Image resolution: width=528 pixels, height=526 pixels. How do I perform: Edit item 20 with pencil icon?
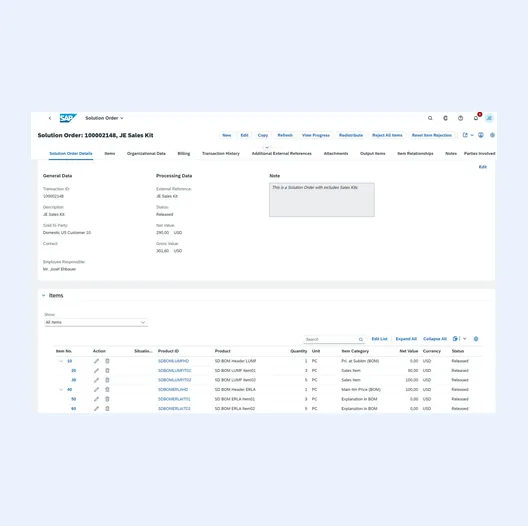coord(96,370)
